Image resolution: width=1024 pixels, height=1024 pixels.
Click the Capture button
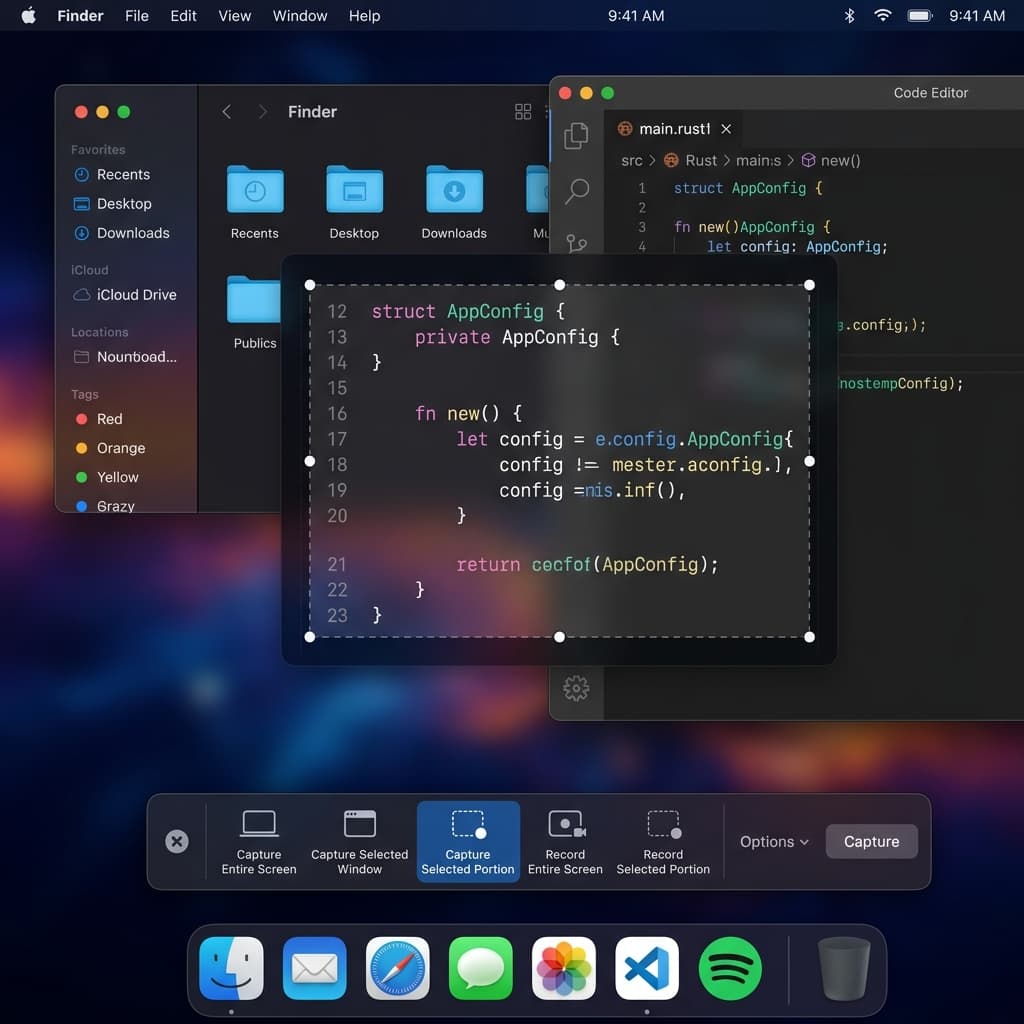pyautogui.click(x=870, y=841)
